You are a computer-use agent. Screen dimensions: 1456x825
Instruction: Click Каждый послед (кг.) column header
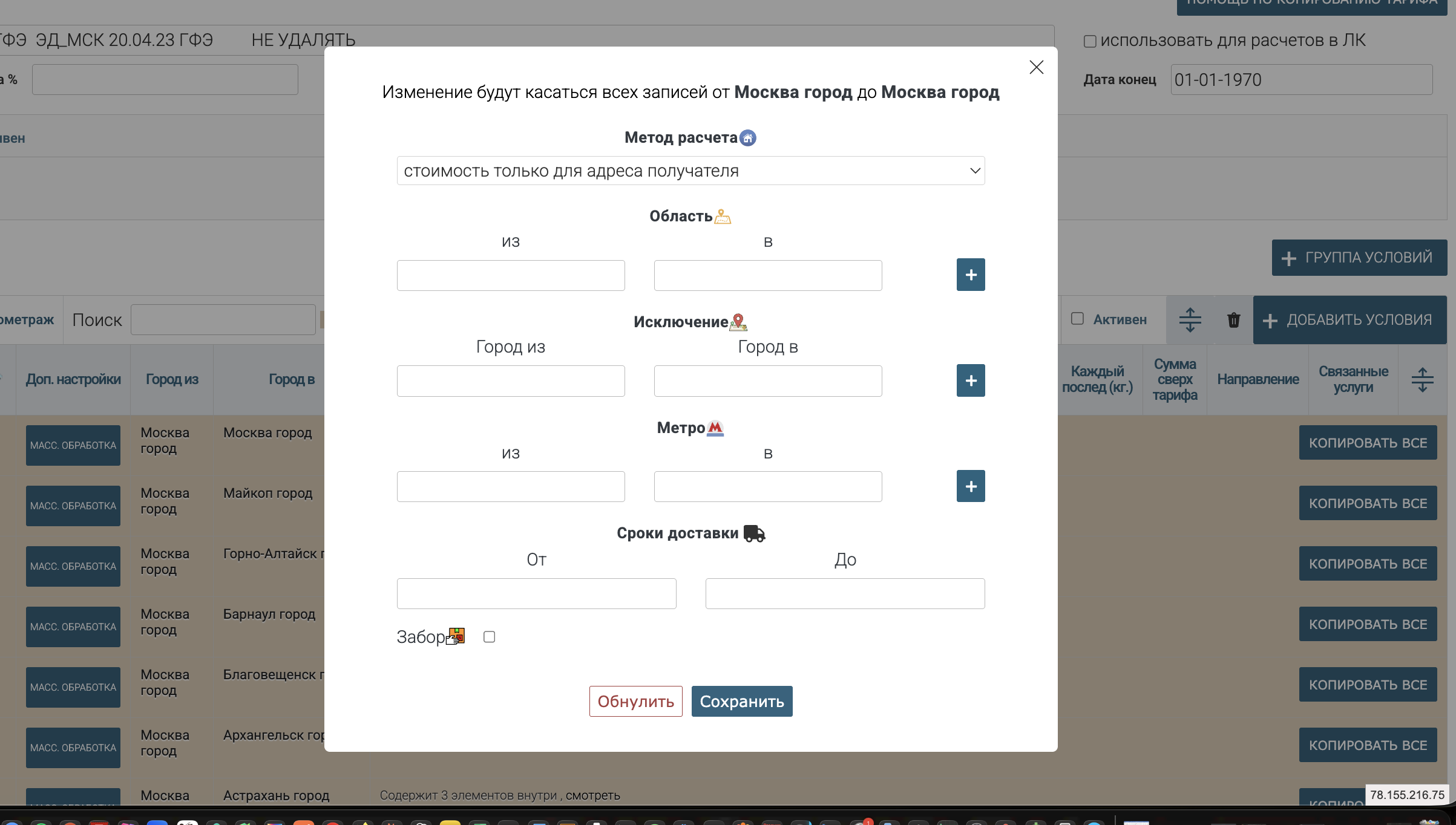coord(1097,379)
